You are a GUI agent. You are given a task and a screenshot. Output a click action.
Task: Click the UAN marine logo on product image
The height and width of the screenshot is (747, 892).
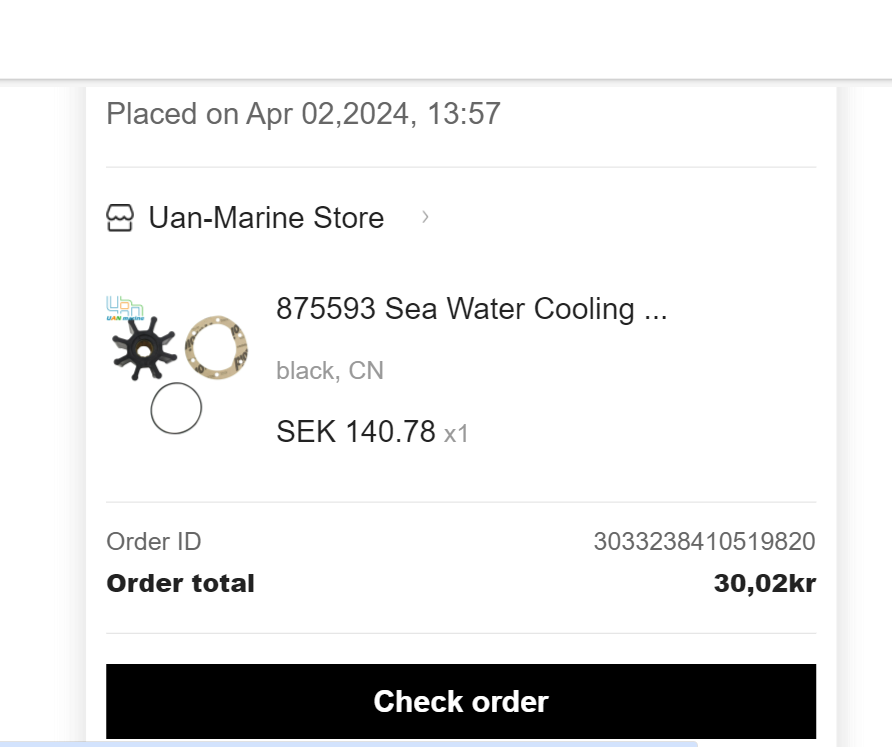coord(125,309)
